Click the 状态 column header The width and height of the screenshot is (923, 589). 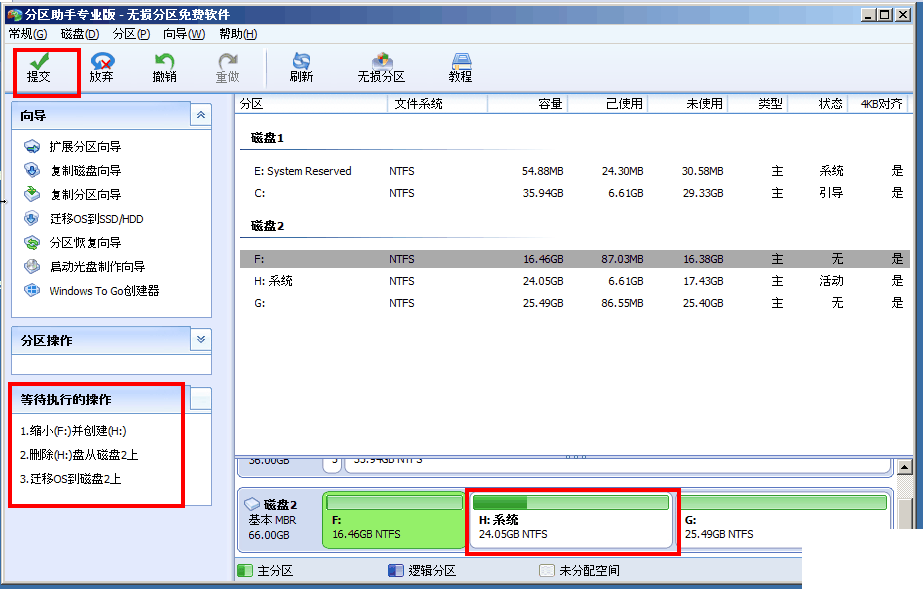click(818, 104)
